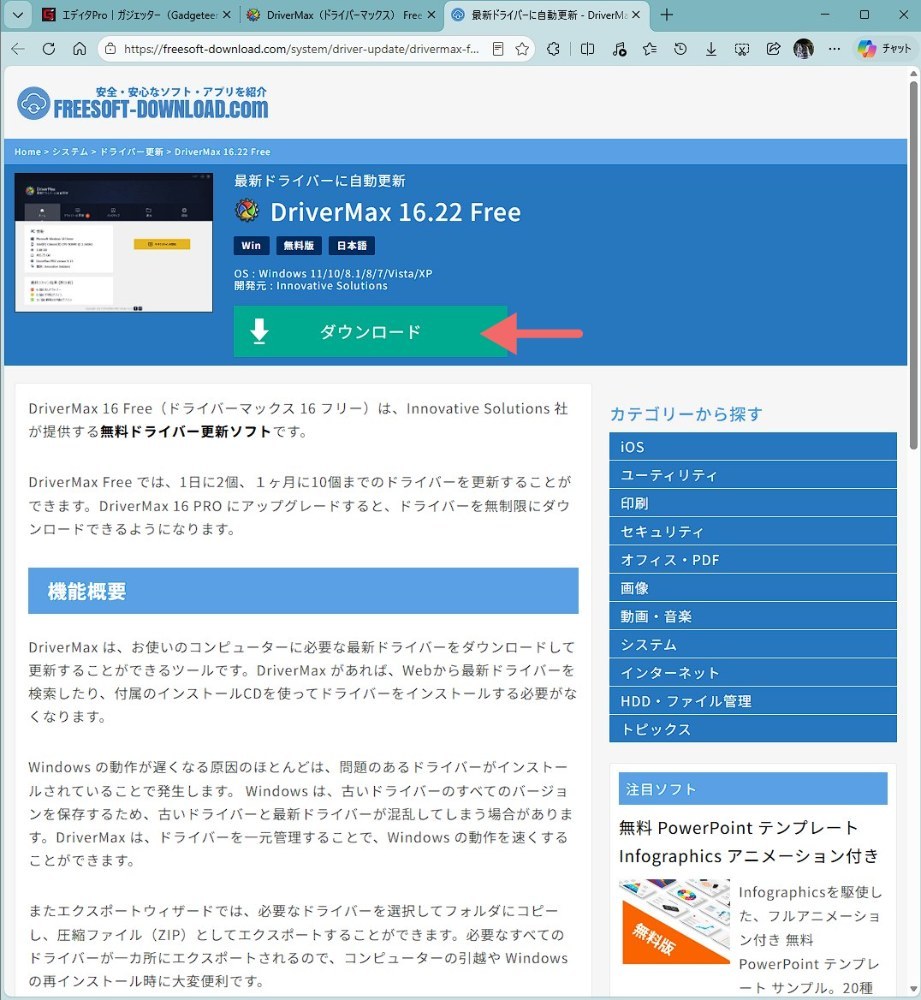Open a new browser tab
Screen dimensions: 921x1000
click(667, 15)
